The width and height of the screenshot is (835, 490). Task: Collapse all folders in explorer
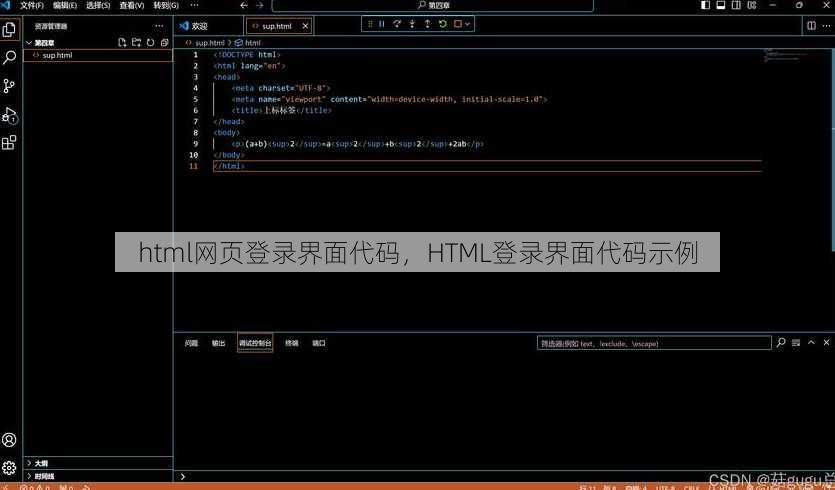[164, 43]
